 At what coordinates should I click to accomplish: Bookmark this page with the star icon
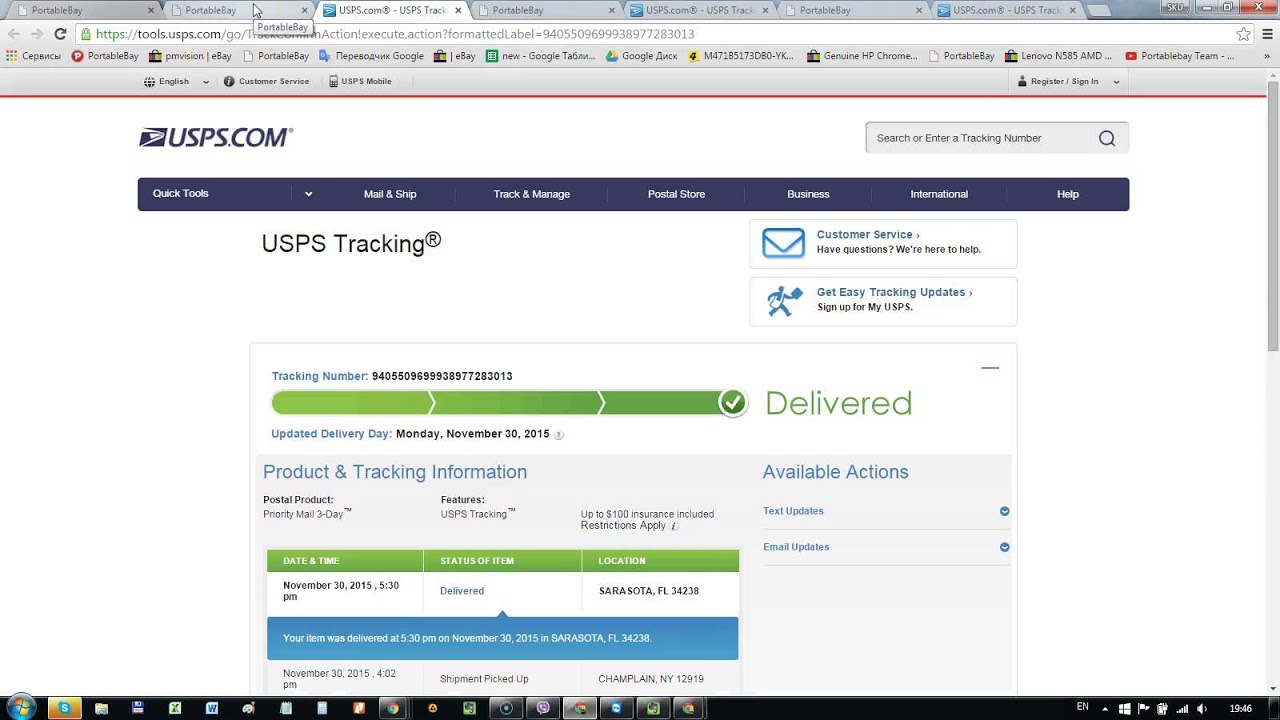1243,34
